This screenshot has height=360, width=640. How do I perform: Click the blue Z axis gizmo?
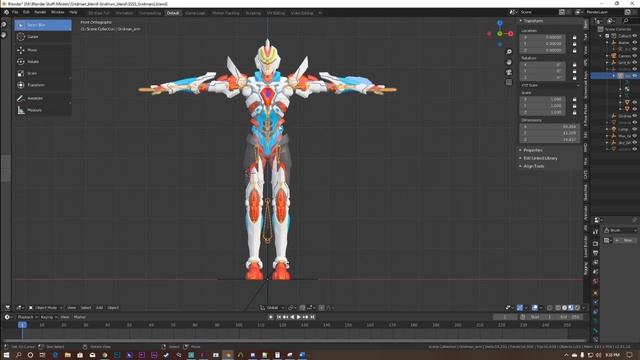click(500, 23)
